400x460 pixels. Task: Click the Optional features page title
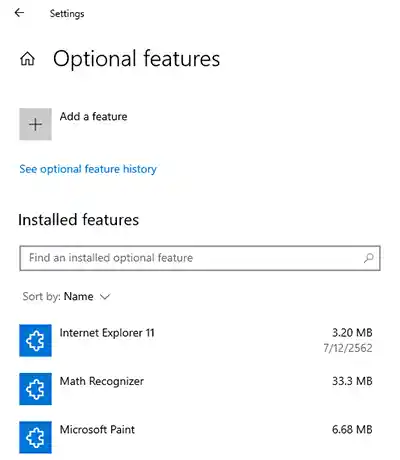tap(137, 59)
